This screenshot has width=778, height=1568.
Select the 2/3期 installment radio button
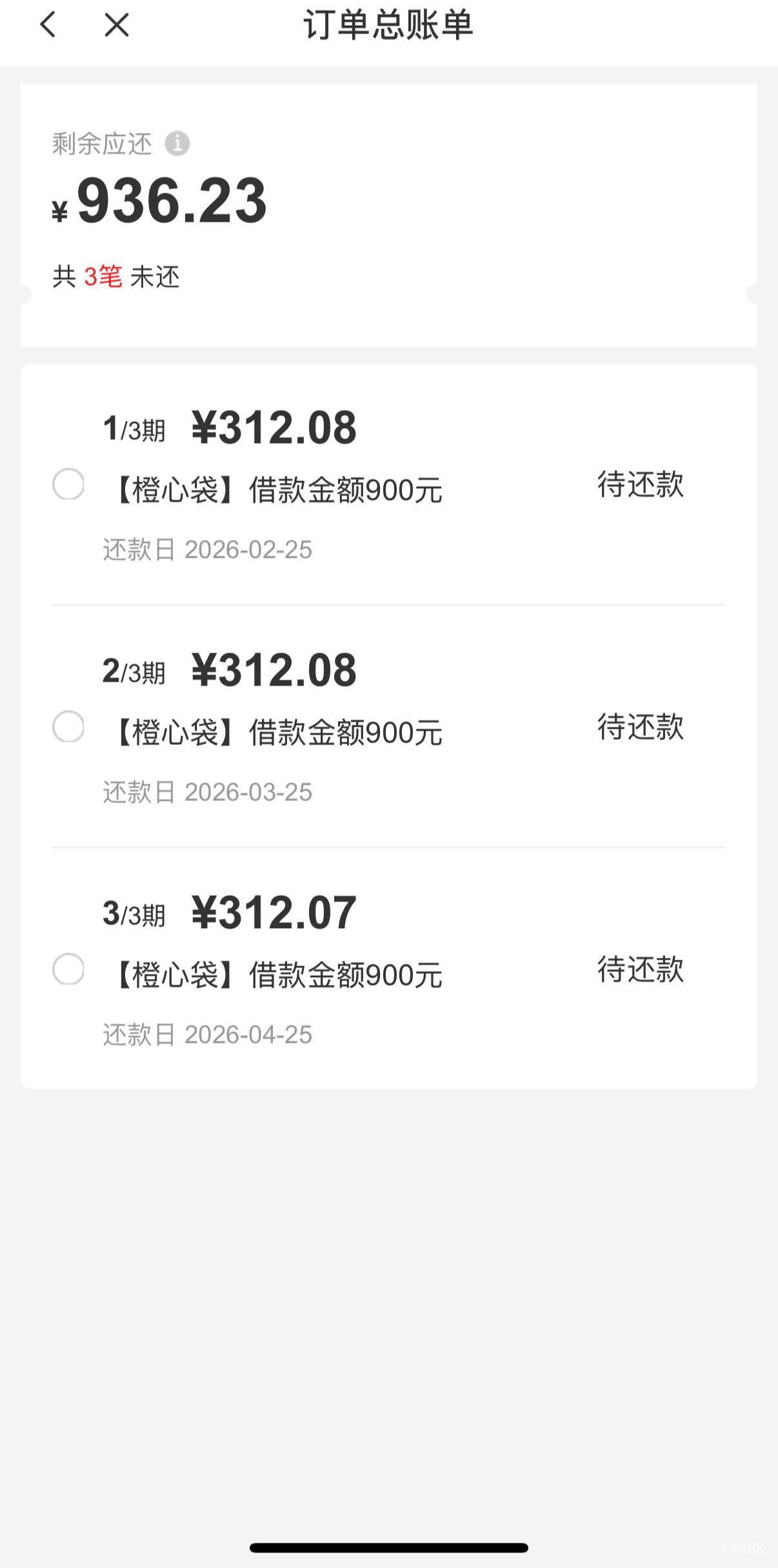68,727
